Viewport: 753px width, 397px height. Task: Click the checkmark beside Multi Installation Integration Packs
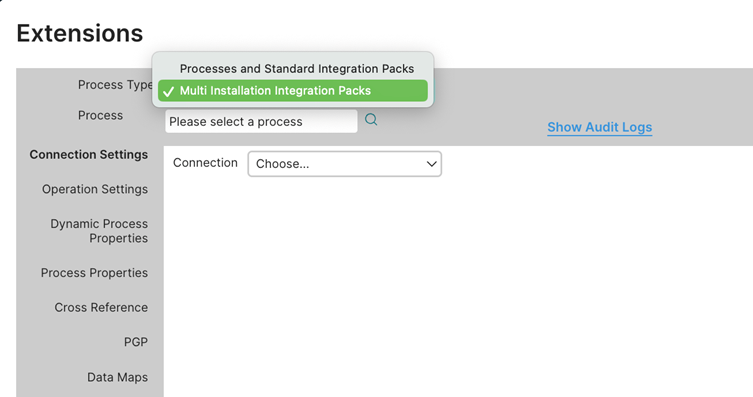(168, 91)
